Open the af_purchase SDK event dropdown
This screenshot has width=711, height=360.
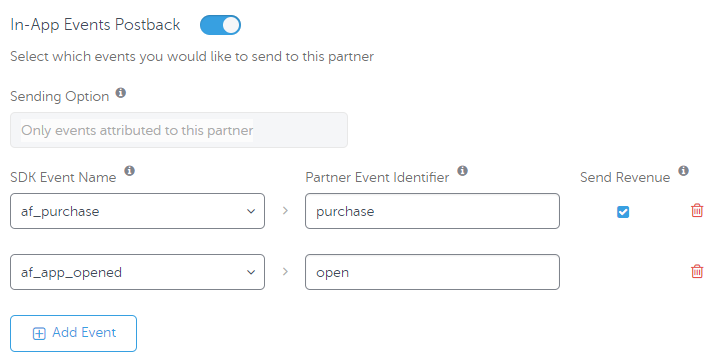coord(137,211)
